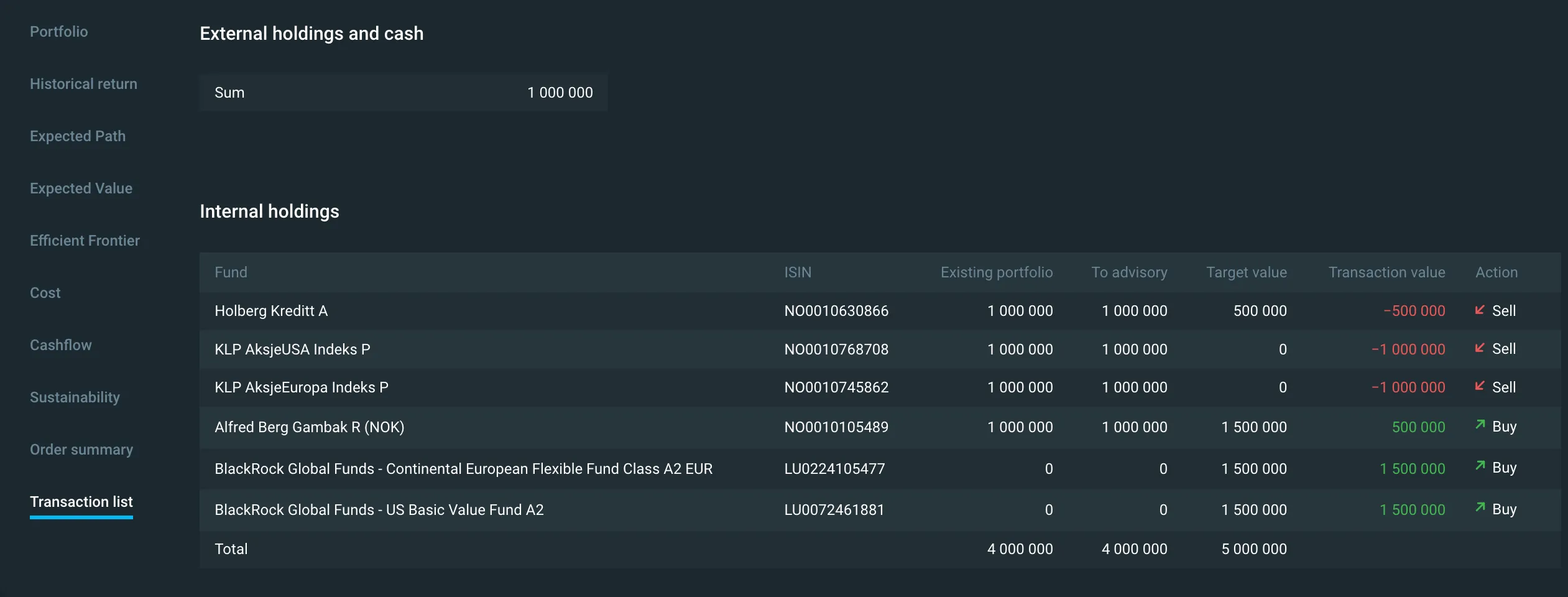This screenshot has width=1568, height=597.
Task: Click ISIN LU0224105477
Action: tap(834, 469)
